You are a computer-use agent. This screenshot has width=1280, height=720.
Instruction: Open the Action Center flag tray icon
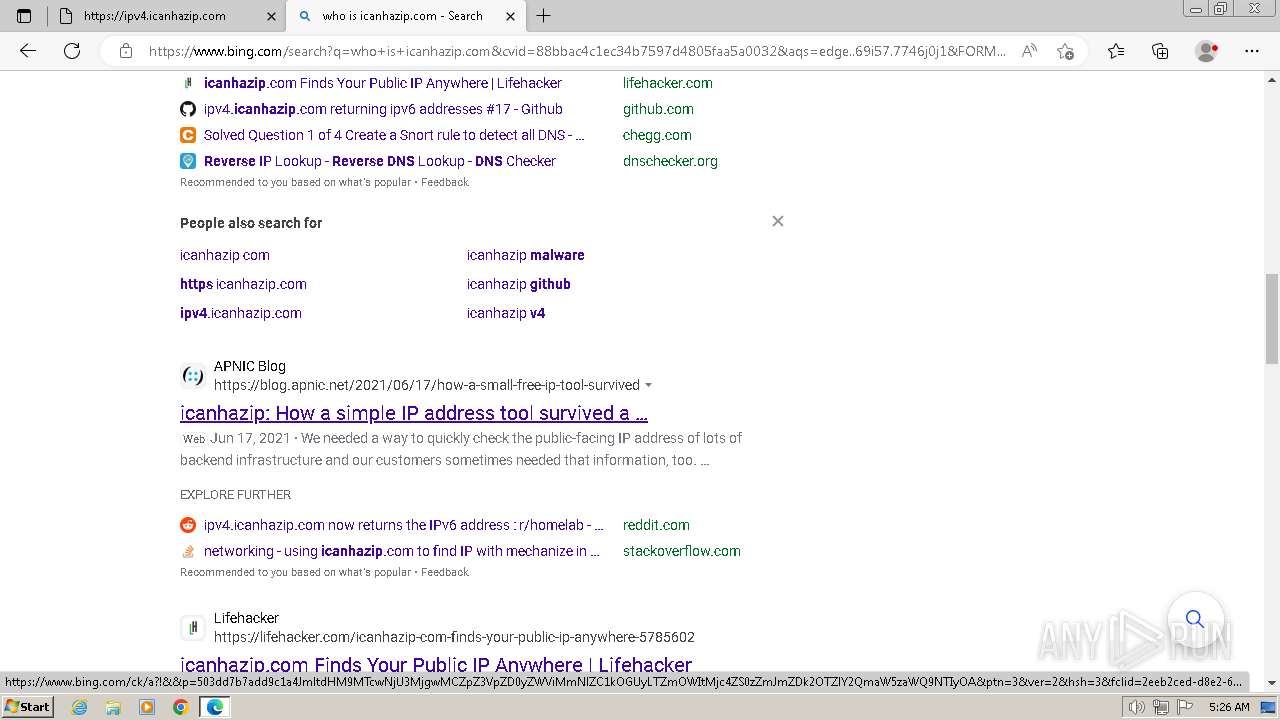pyautogui.click(x=1185, y=707)
